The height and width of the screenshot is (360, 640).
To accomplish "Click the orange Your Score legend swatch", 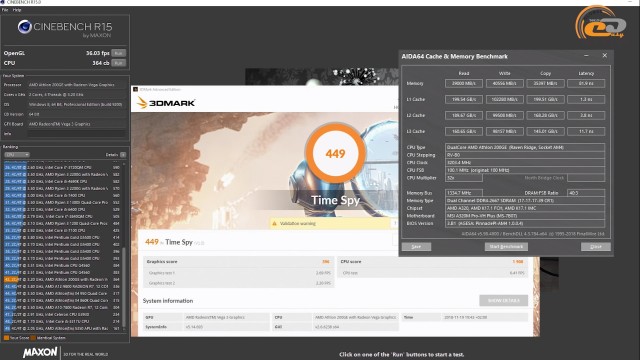I will (6, 338).
